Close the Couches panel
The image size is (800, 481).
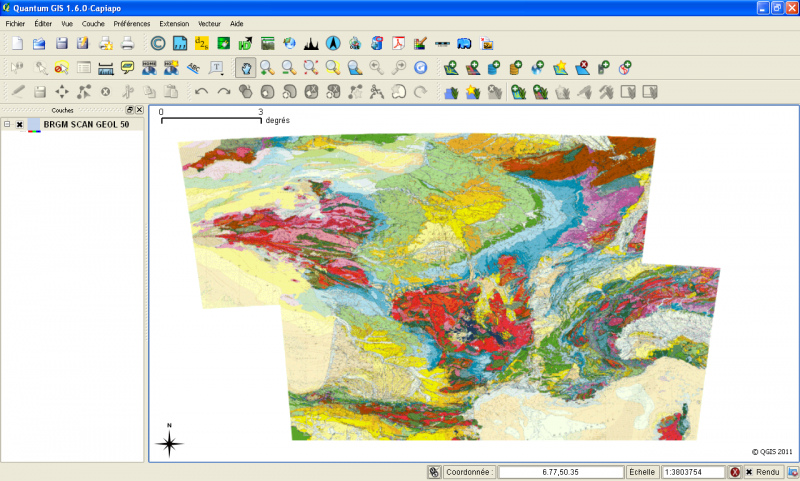click(x=139, y=110)
